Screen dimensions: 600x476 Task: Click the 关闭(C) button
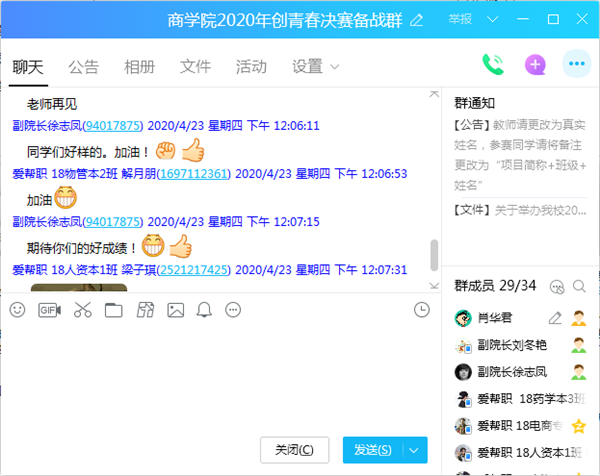[294, 451]
